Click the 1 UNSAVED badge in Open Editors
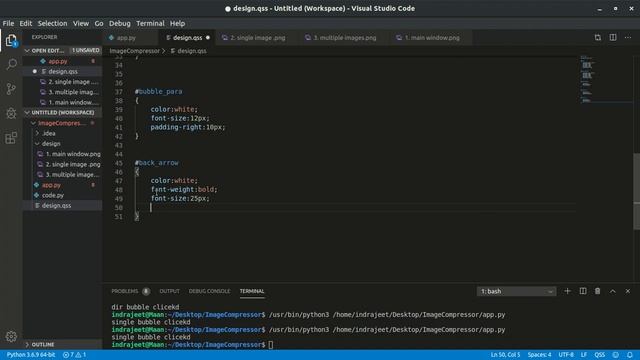Image resolution: width=640 pixels, height=360 pixels. (85, 50)
